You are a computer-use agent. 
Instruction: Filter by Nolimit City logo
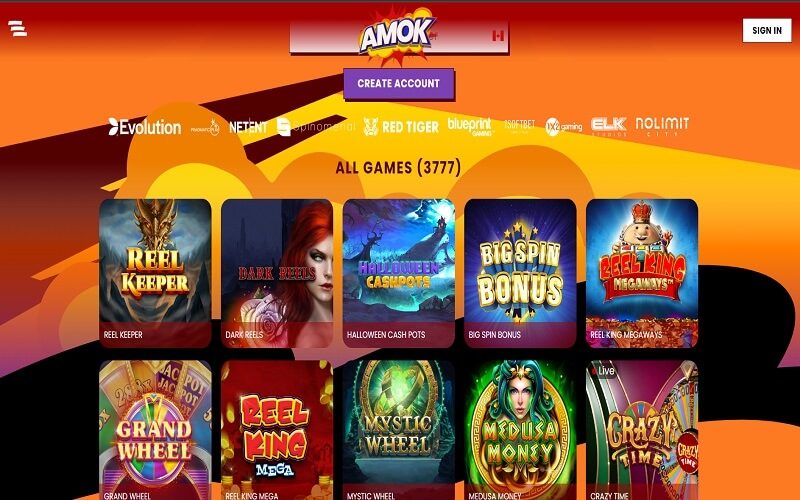pyautogui.click(x=662, y=126)
